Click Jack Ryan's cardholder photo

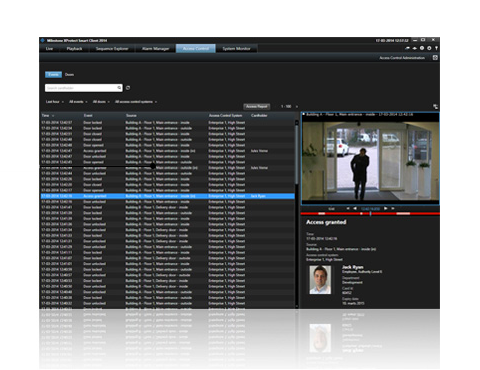click(320, 280)
